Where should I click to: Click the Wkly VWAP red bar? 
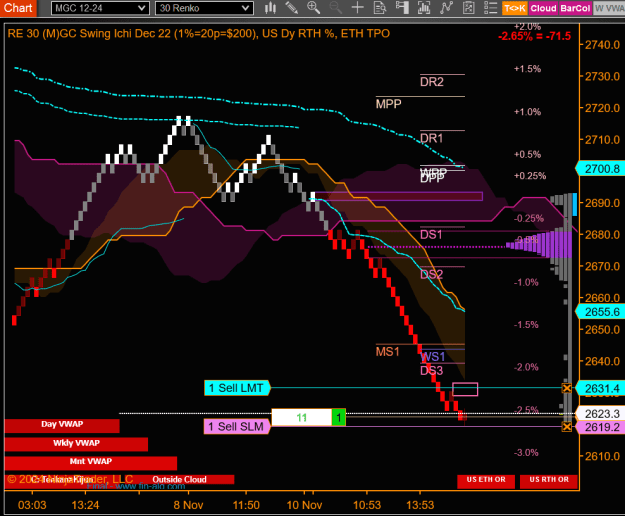(76, 444)
